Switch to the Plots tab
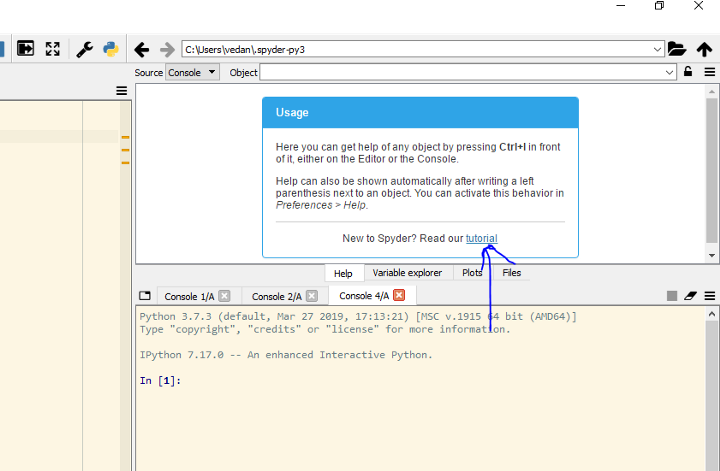This screenshot has height=471, width=720. 471,273
